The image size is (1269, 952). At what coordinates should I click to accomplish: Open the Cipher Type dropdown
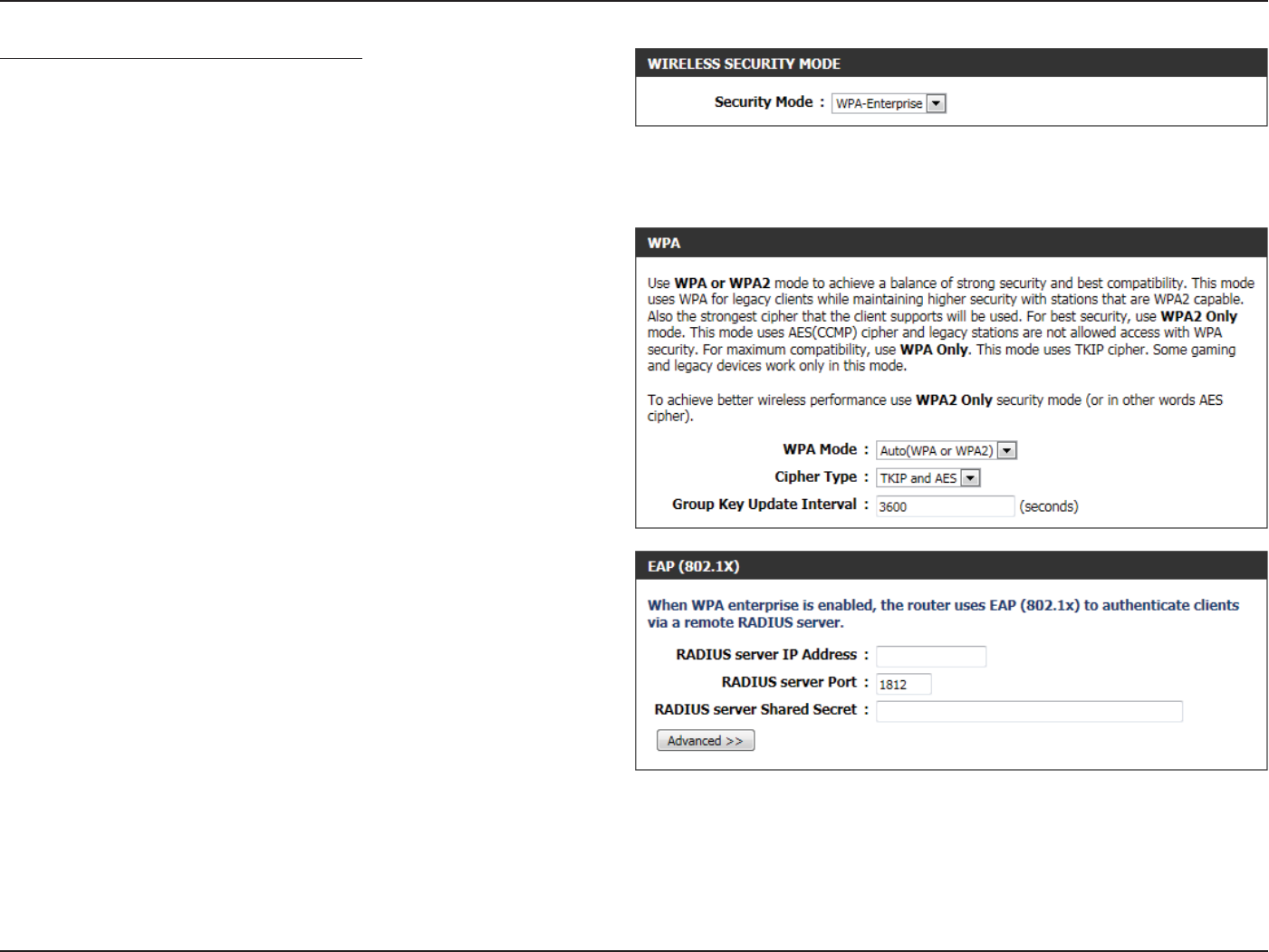pyautogui.click(x=928, y=478)
